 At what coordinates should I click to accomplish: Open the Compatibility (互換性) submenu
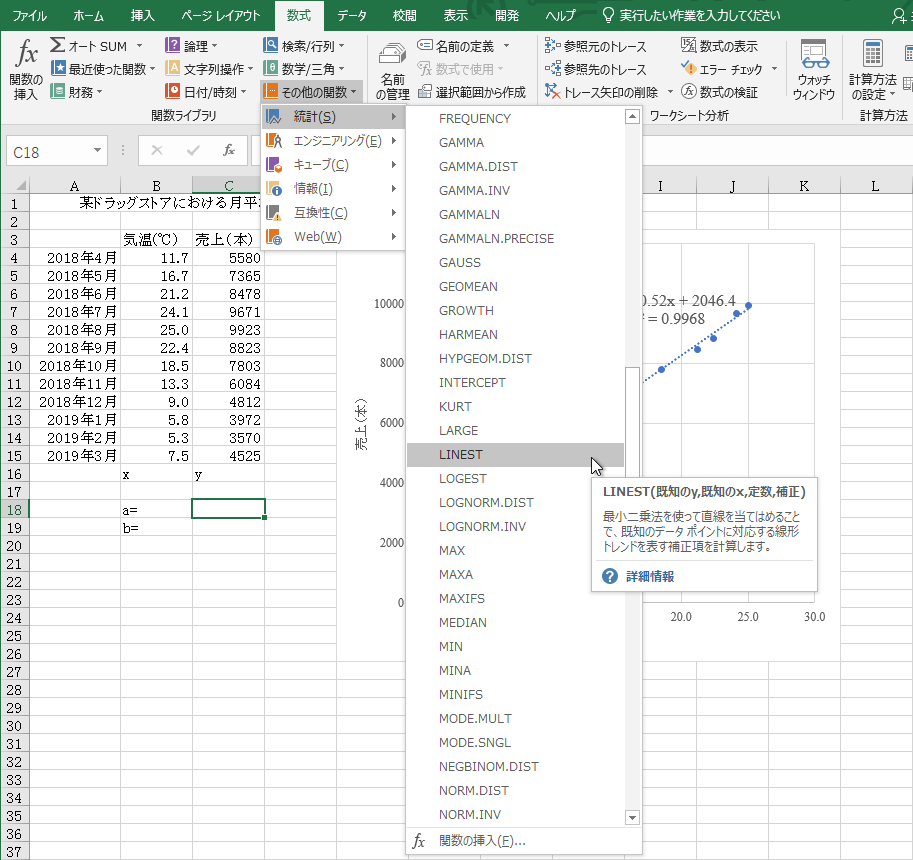(332, 213)
